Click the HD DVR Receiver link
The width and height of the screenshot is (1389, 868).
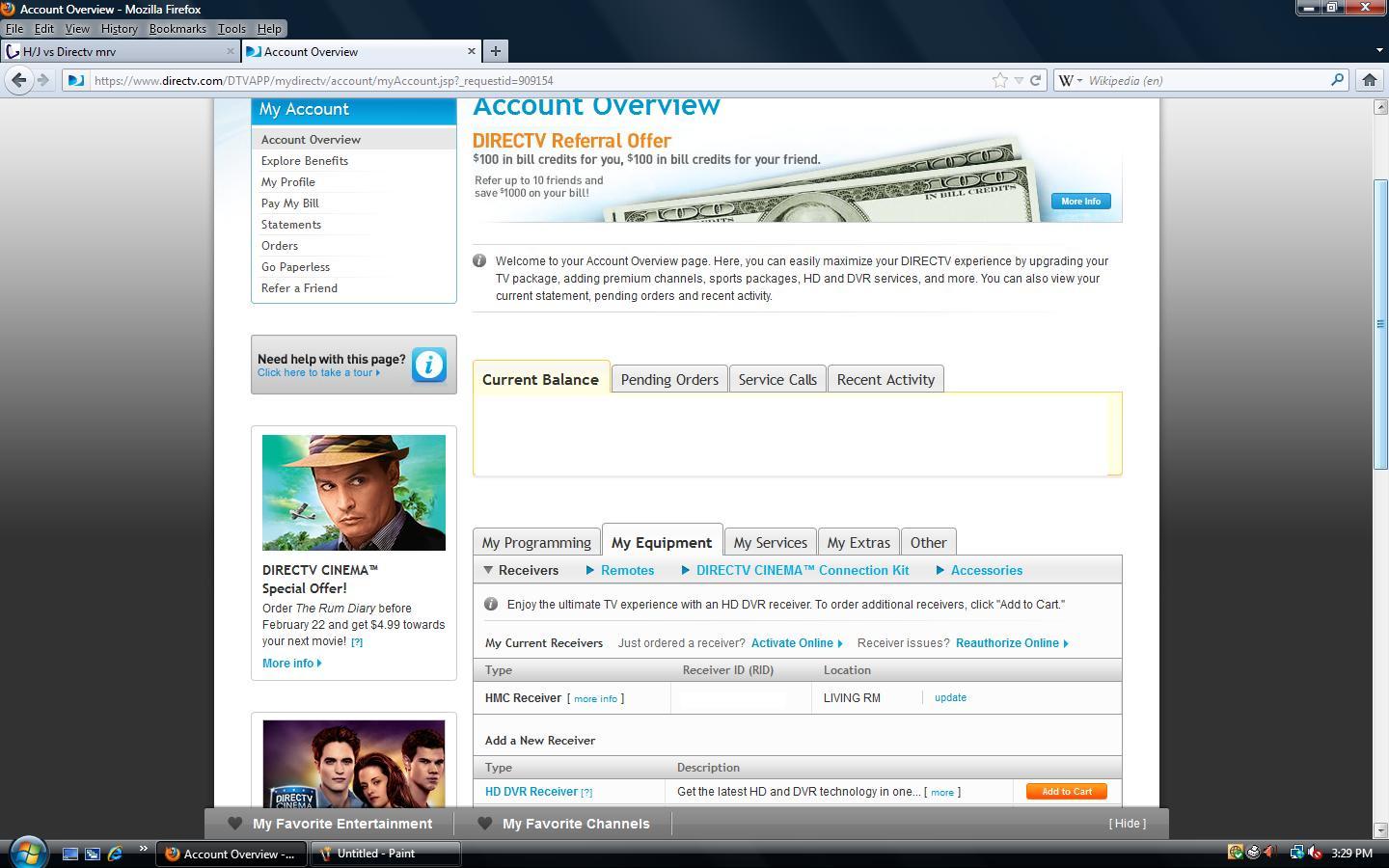pos(531,792)
